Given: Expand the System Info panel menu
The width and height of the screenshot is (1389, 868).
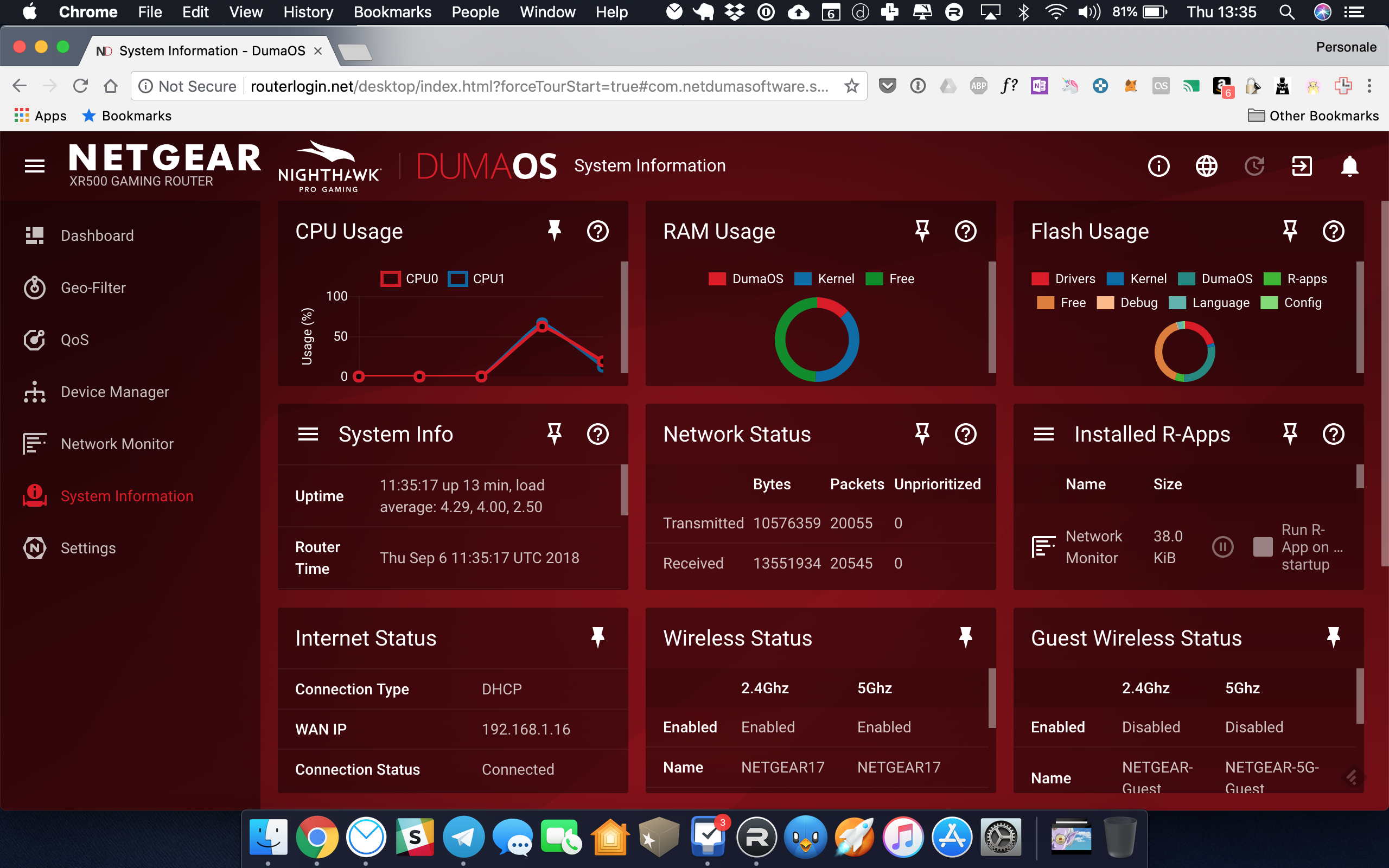Looking at the screenshot, I should 308,435.
